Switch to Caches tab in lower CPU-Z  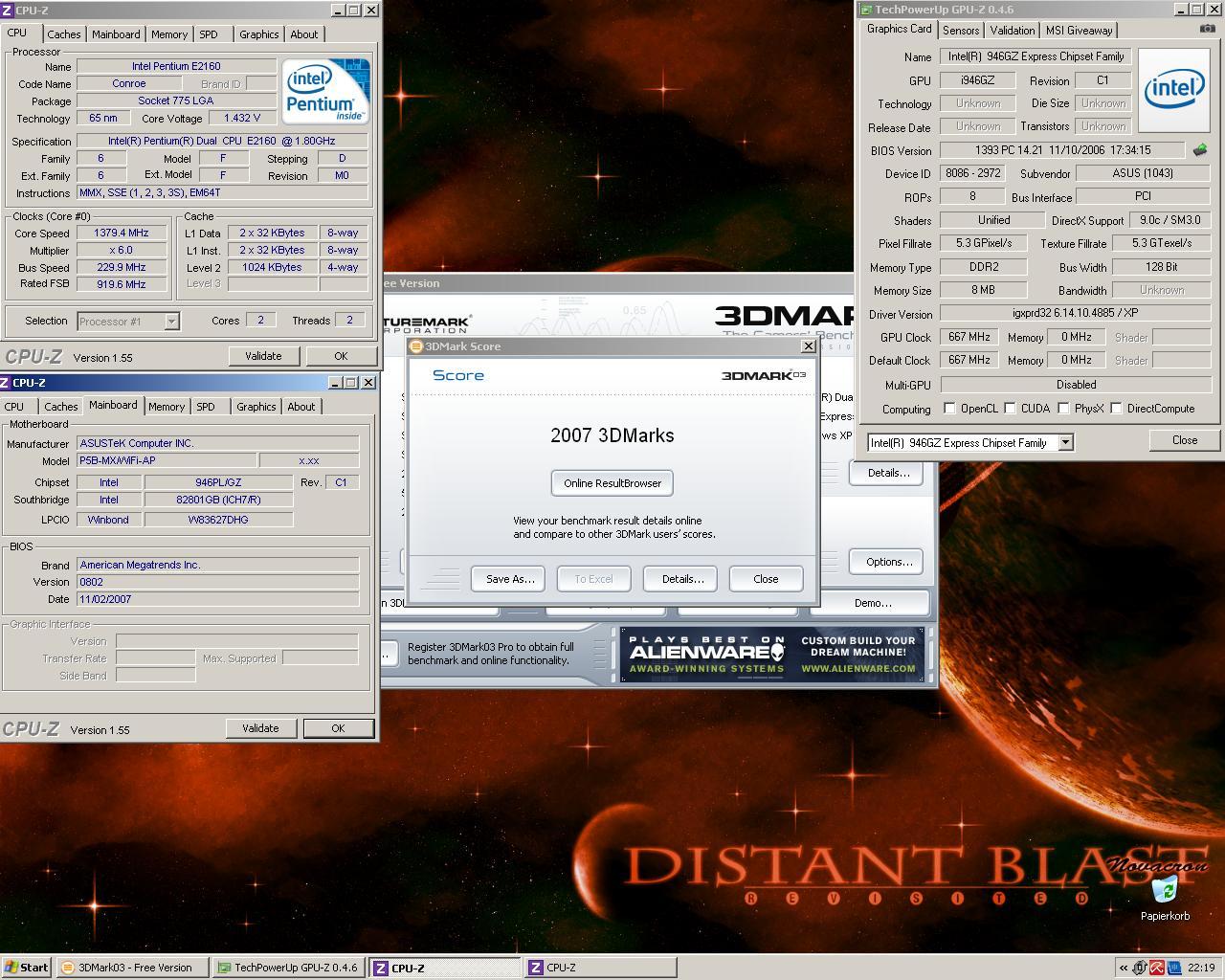coord(61,407)
